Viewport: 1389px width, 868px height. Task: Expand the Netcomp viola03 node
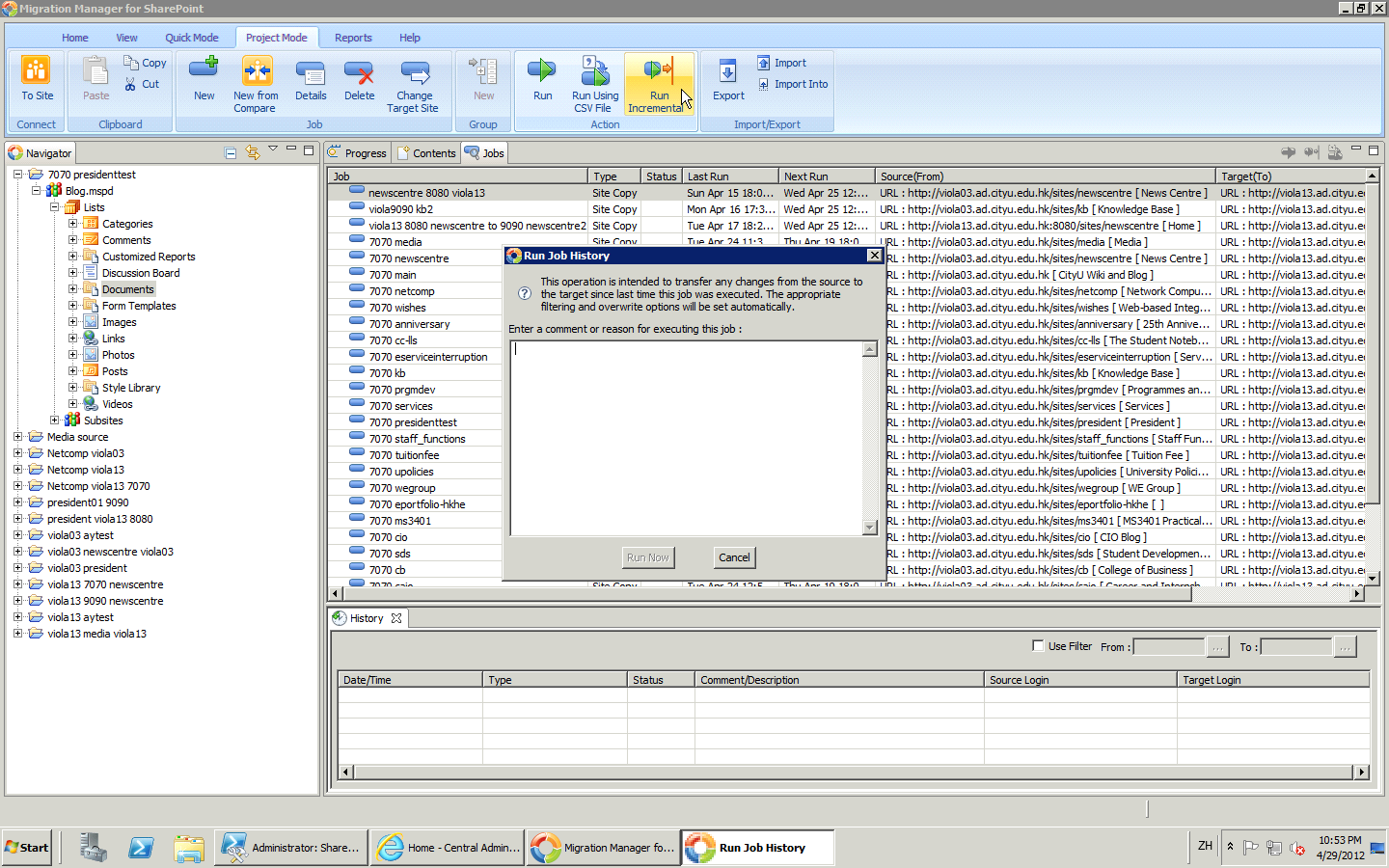click(x=17, y=453)
